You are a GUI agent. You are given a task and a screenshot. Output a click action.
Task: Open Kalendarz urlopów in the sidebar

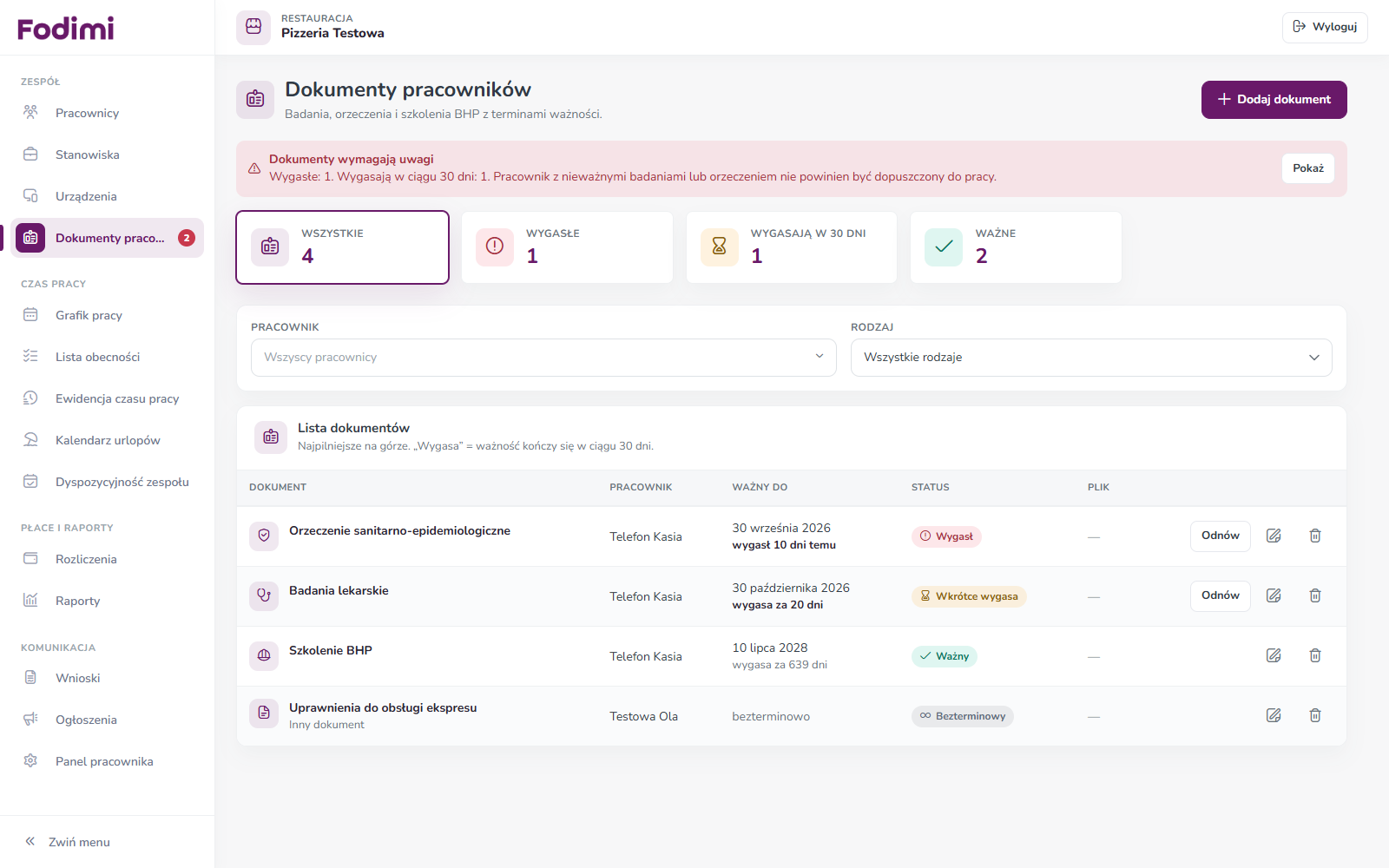point(108,440)
